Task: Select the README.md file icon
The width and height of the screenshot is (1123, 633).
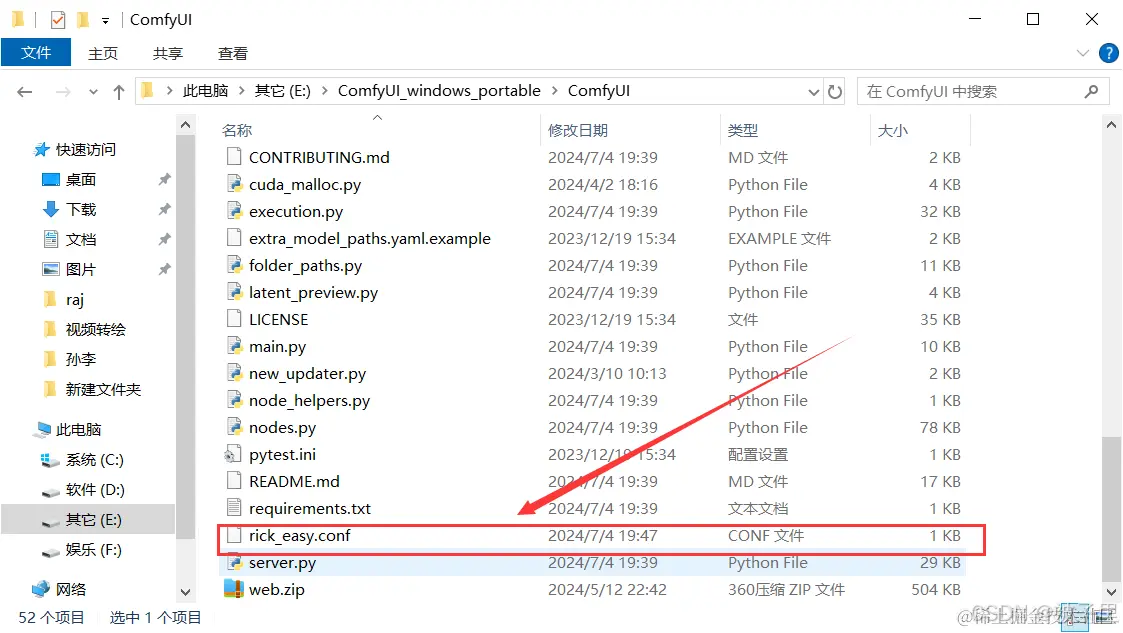Action: (x=233, y=481)
